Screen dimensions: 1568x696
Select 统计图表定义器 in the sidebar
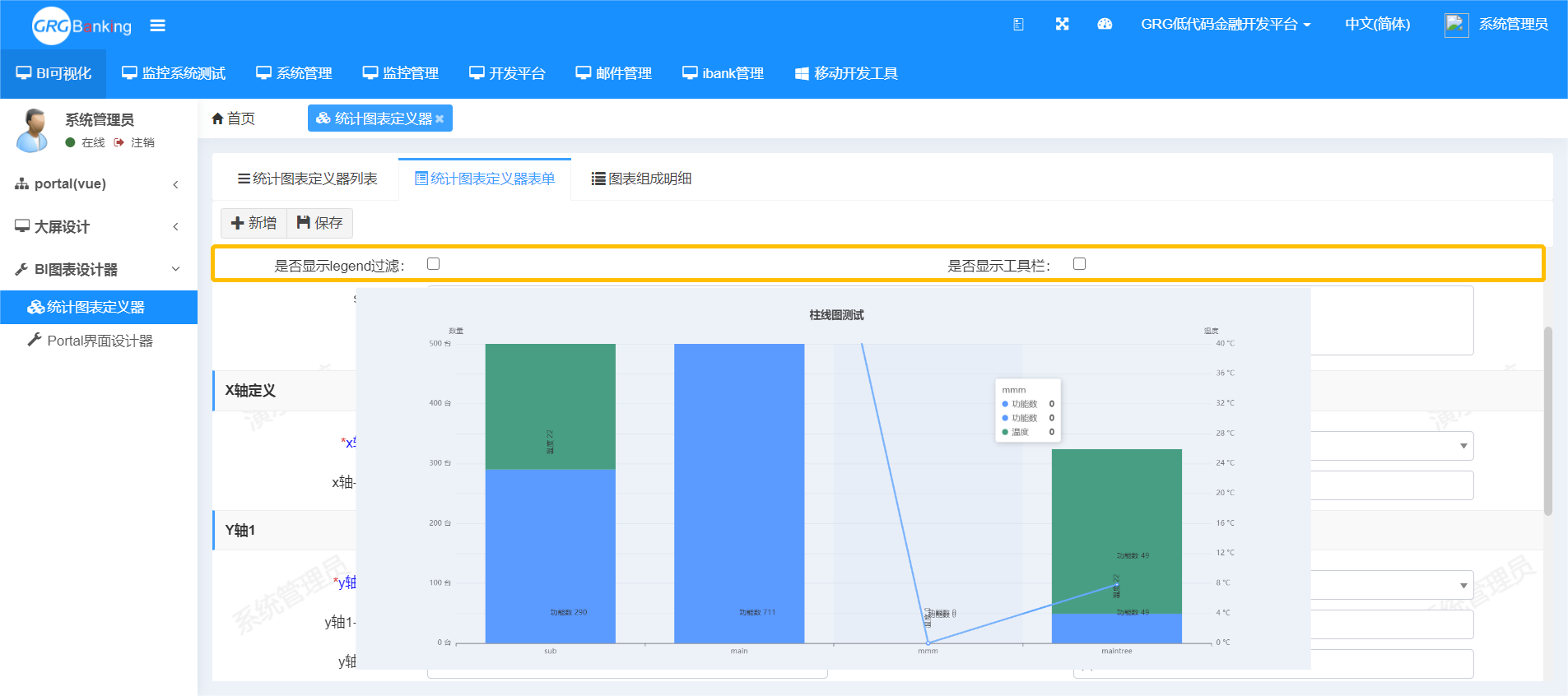(99, 307)
